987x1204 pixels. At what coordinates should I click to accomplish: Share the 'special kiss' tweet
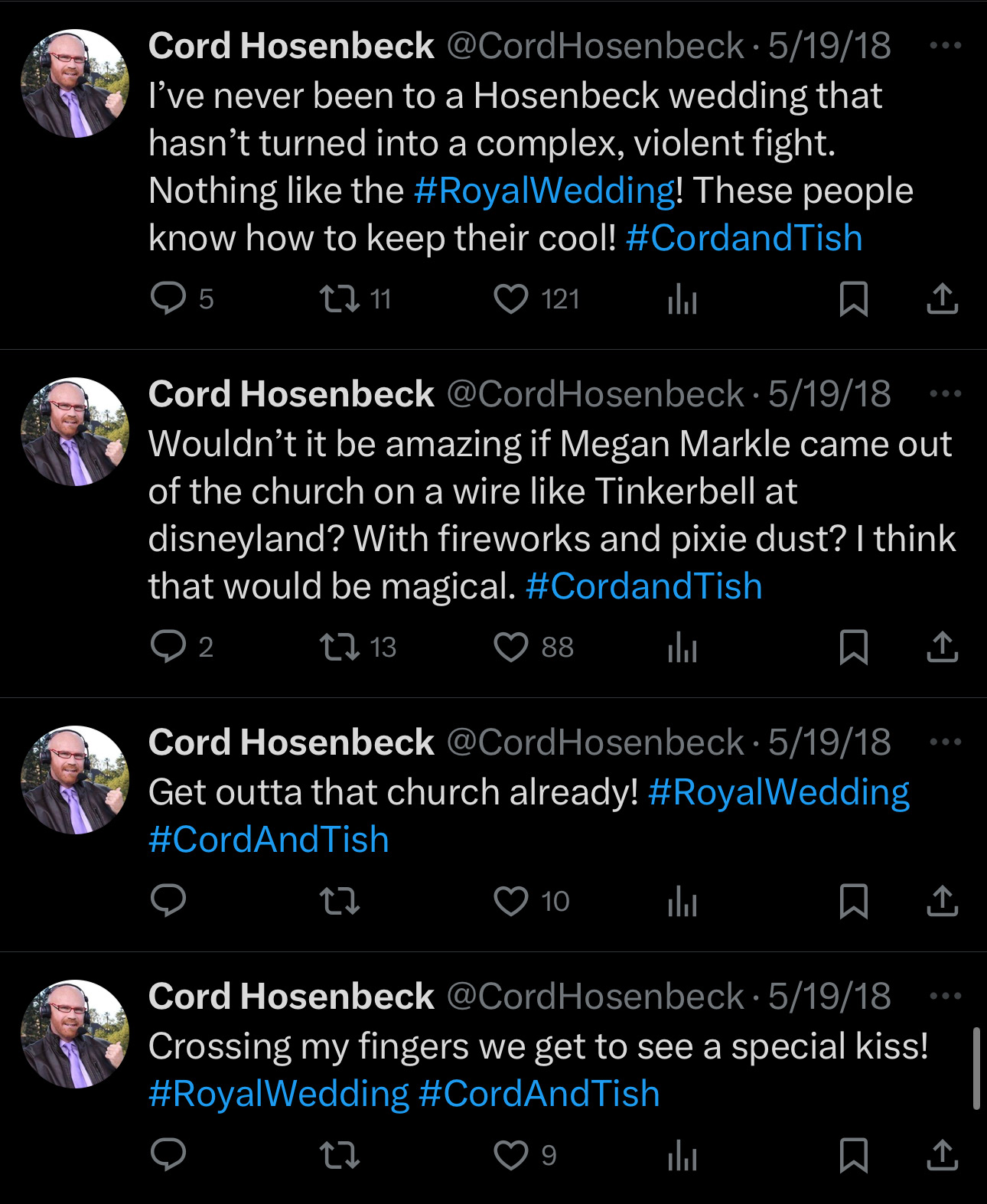(x=942, y=1155)
